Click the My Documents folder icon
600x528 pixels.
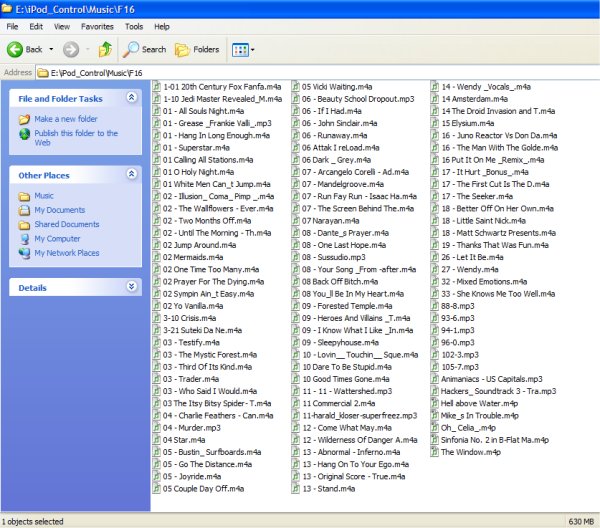24,210
